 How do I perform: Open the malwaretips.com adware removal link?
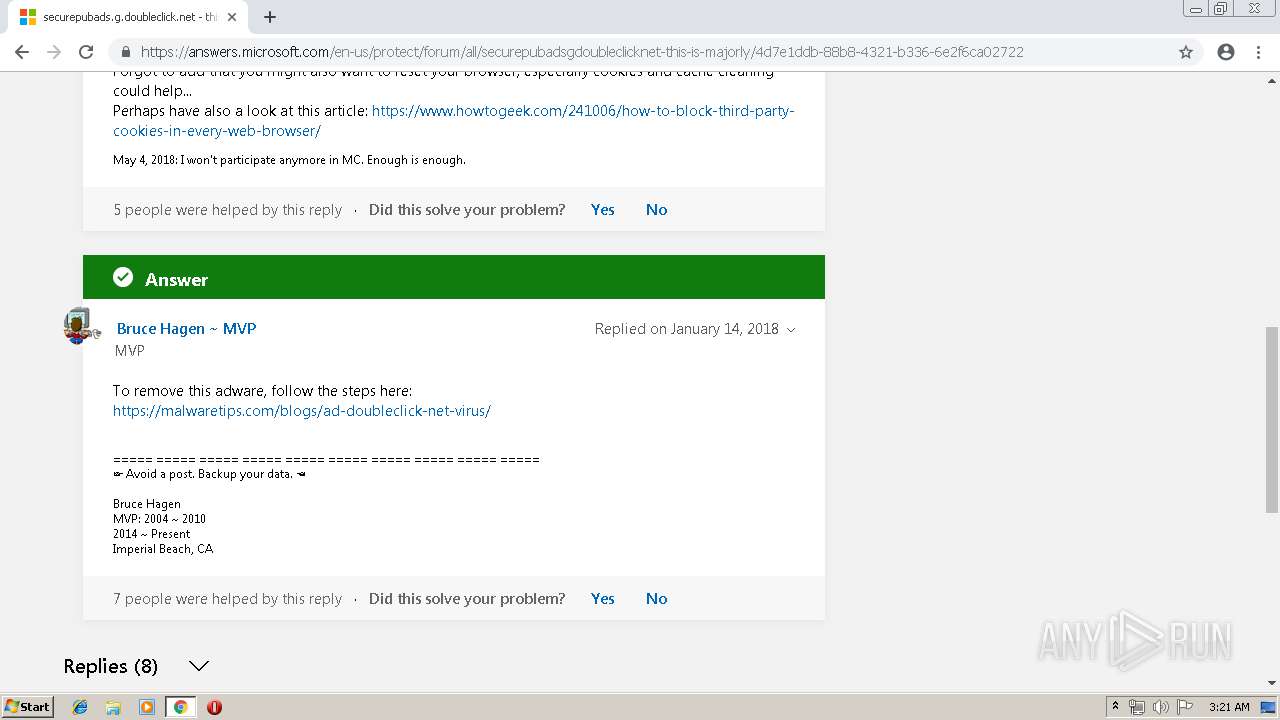pyautogui.click(x=301, y=411)
